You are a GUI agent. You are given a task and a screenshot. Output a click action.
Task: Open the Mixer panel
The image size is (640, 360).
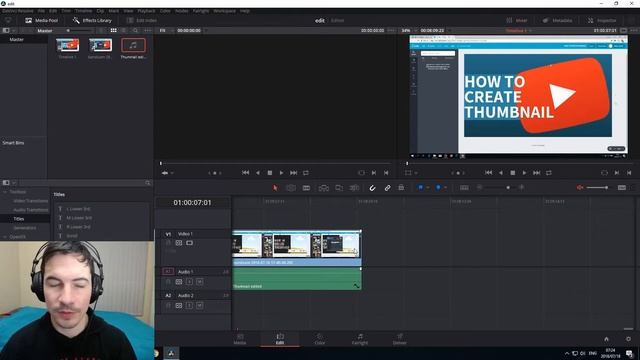(x=517, y=20)
